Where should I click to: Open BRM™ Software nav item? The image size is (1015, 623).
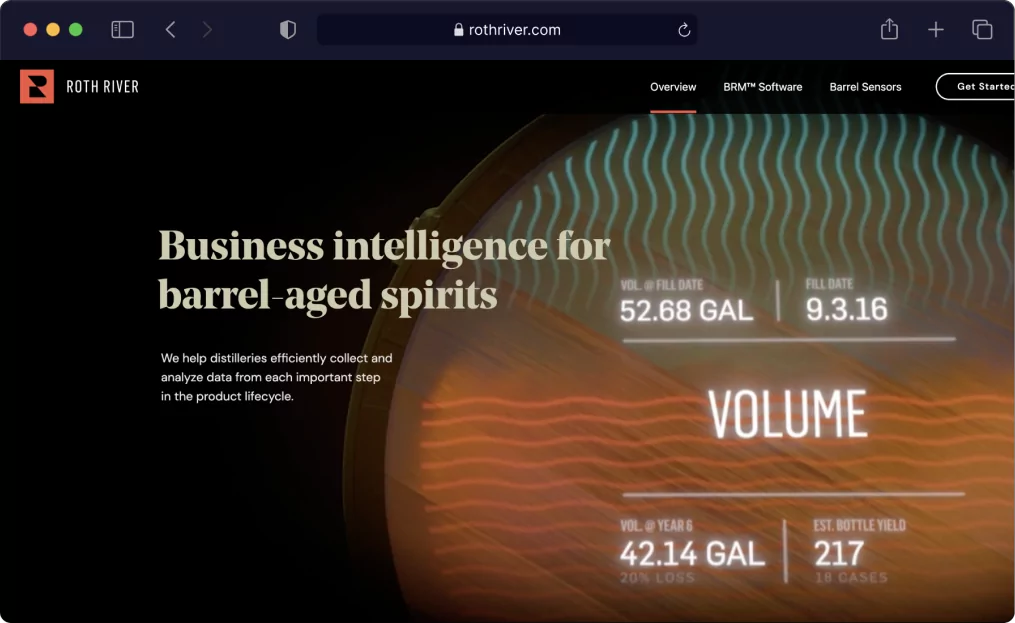(763, 87)
